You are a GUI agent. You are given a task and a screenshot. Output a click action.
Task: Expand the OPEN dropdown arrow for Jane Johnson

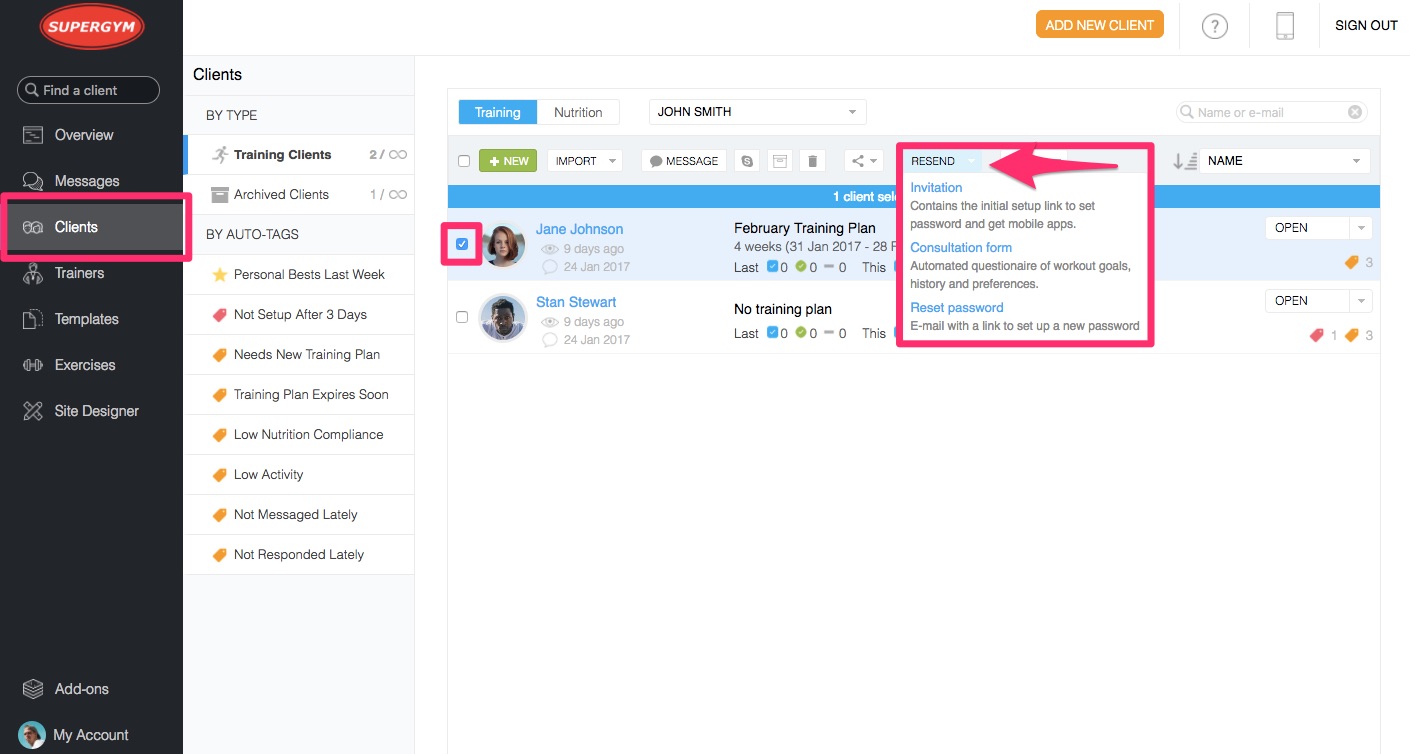(1361, 228)
